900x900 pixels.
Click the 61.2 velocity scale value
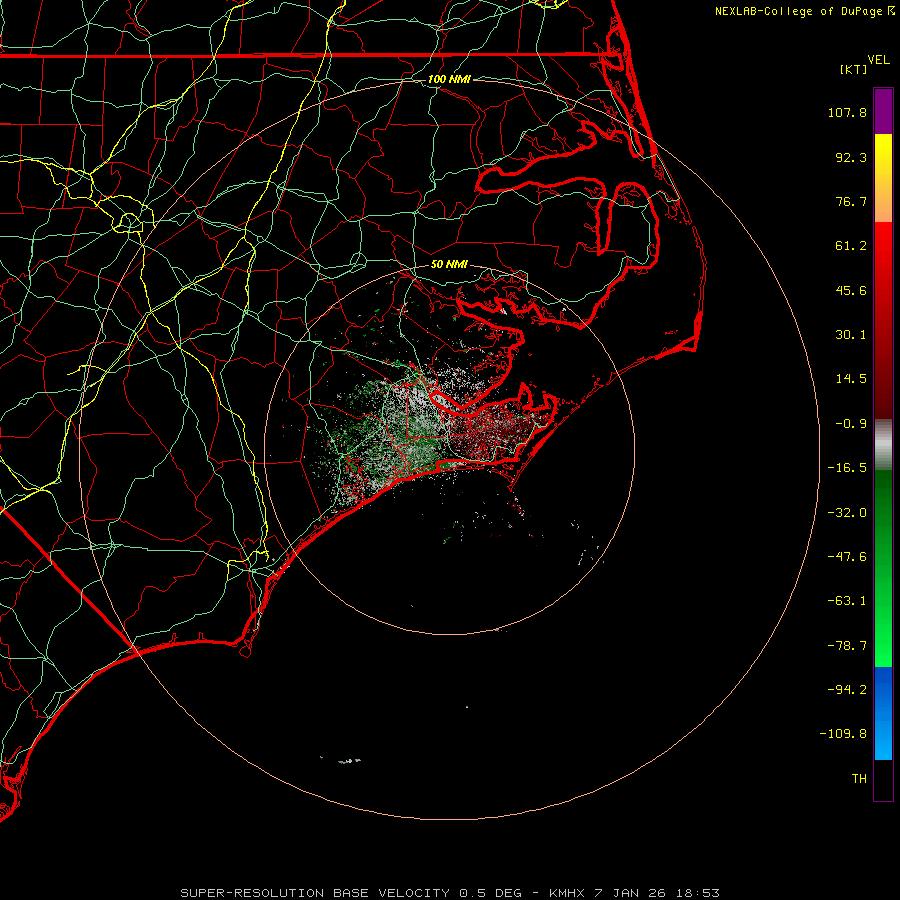(851, 246)
